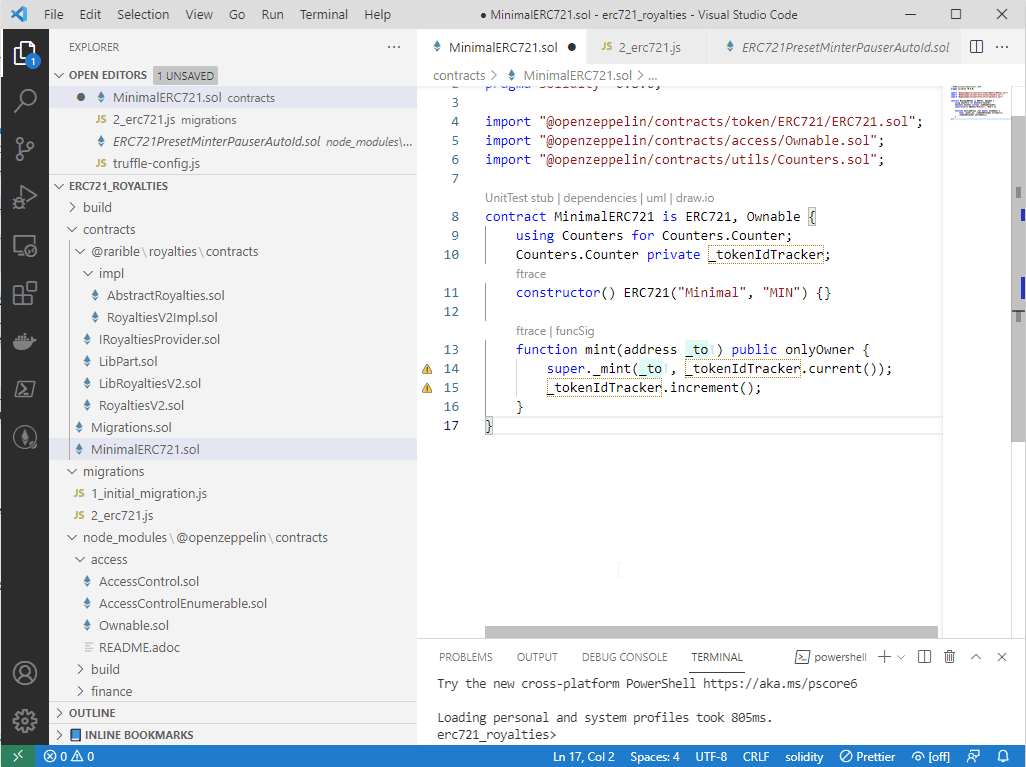The height and width of the screenshot is (767, 1026).
Task: Collapse the migrations folder
Action: [73, 471]
